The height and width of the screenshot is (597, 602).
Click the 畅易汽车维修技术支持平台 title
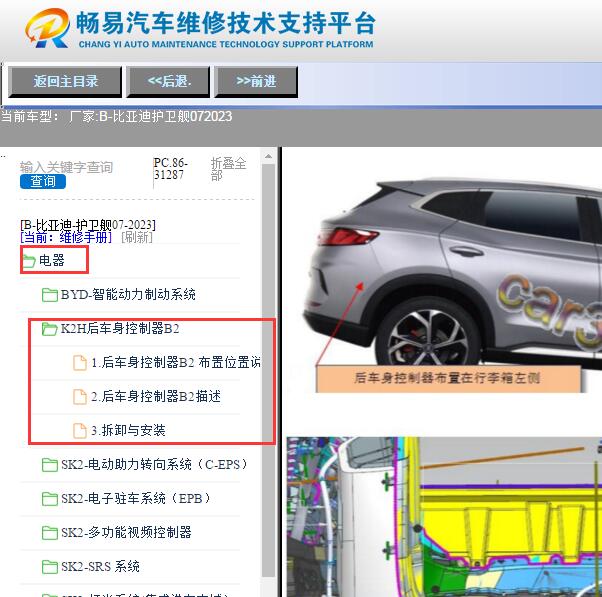point(225,23)
